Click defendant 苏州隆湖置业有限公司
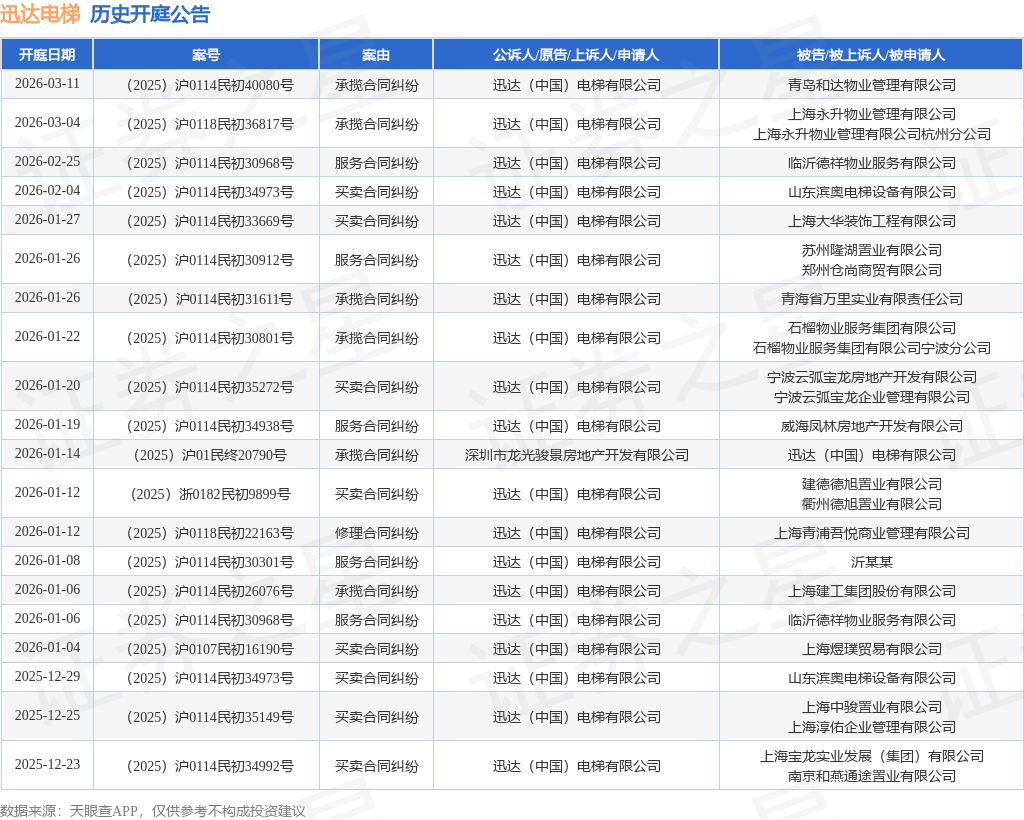Image resolution: width=1024 pixels, height=820 pixels. (872, 250)
